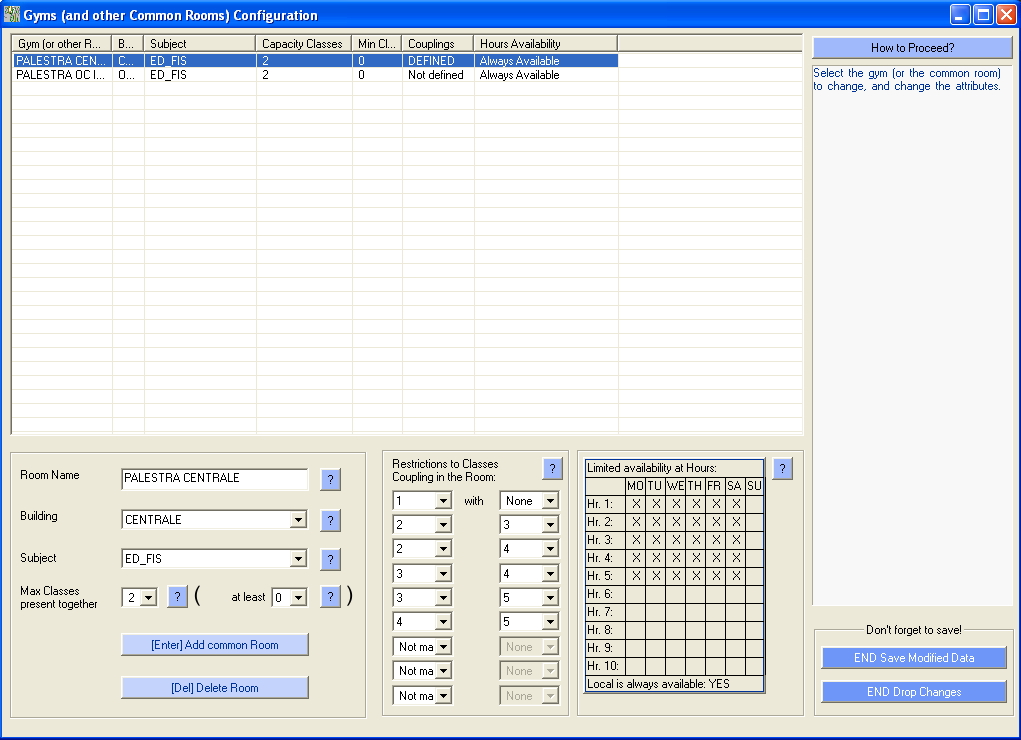
Task: Toggle availability cell Hr. 2 Tuesday
Action: [656, 522]
